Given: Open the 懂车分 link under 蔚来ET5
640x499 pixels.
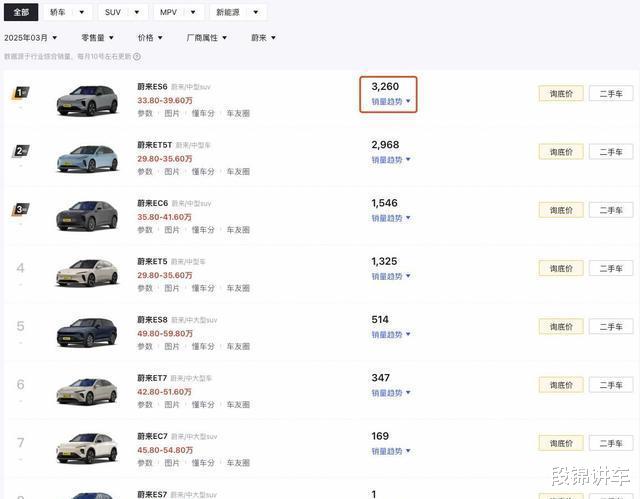Looking at the screenshot, I should (x=203, y=288).
